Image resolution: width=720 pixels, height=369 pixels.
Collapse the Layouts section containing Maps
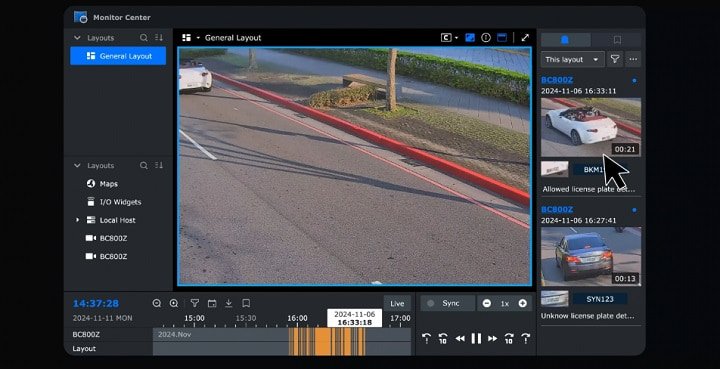coord(77,165)
